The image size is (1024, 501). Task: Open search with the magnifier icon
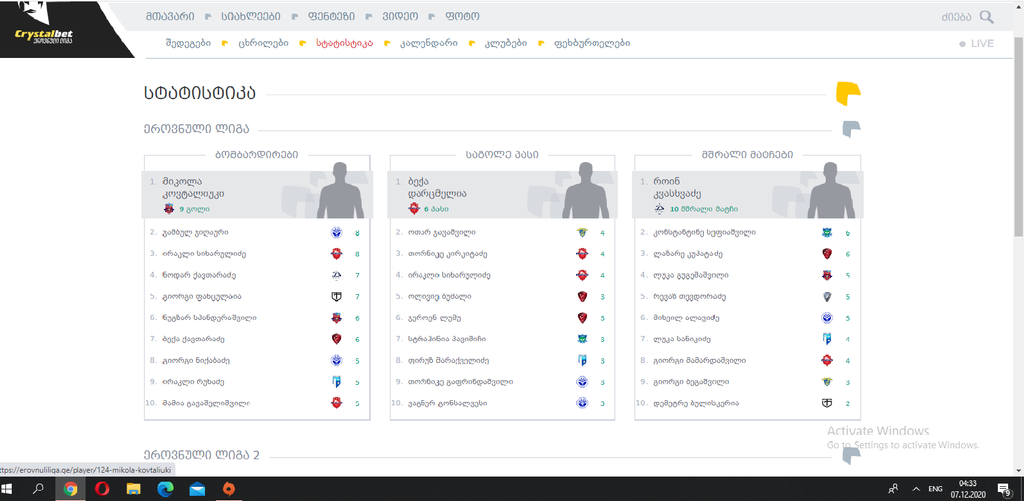pyautogui.click(x=987, y=17)
